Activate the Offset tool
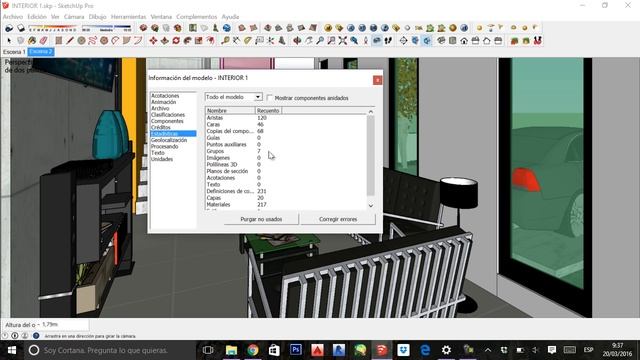 click(210, 40)
